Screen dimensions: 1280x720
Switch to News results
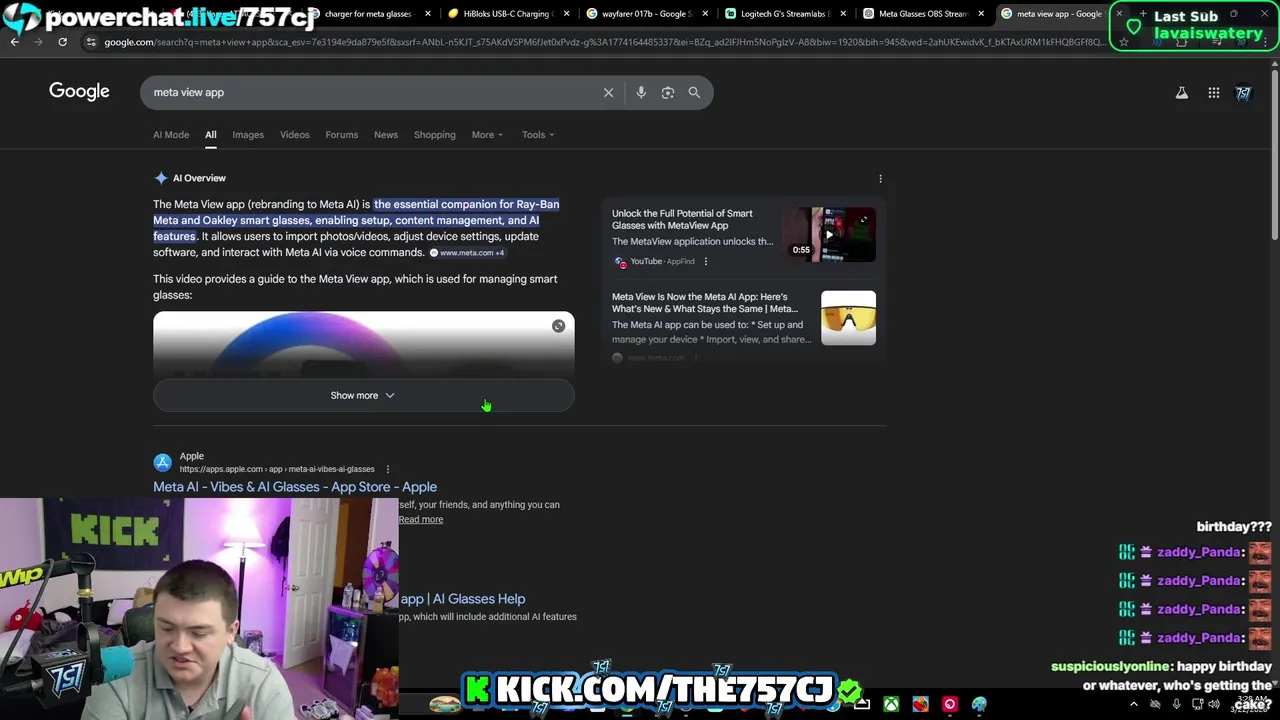(386, 135)
